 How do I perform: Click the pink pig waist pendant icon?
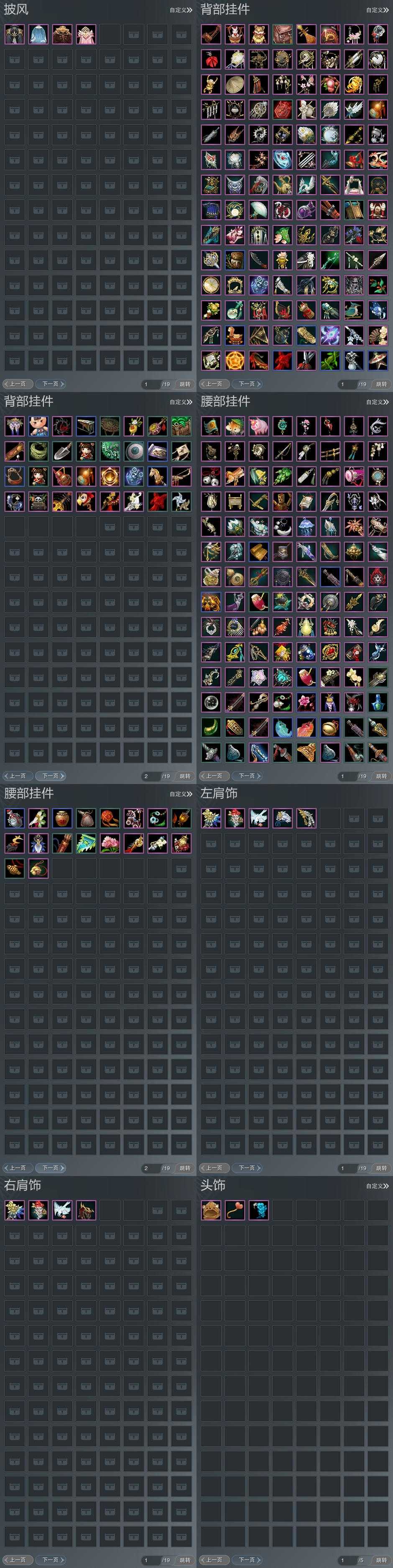coord(258,427)
